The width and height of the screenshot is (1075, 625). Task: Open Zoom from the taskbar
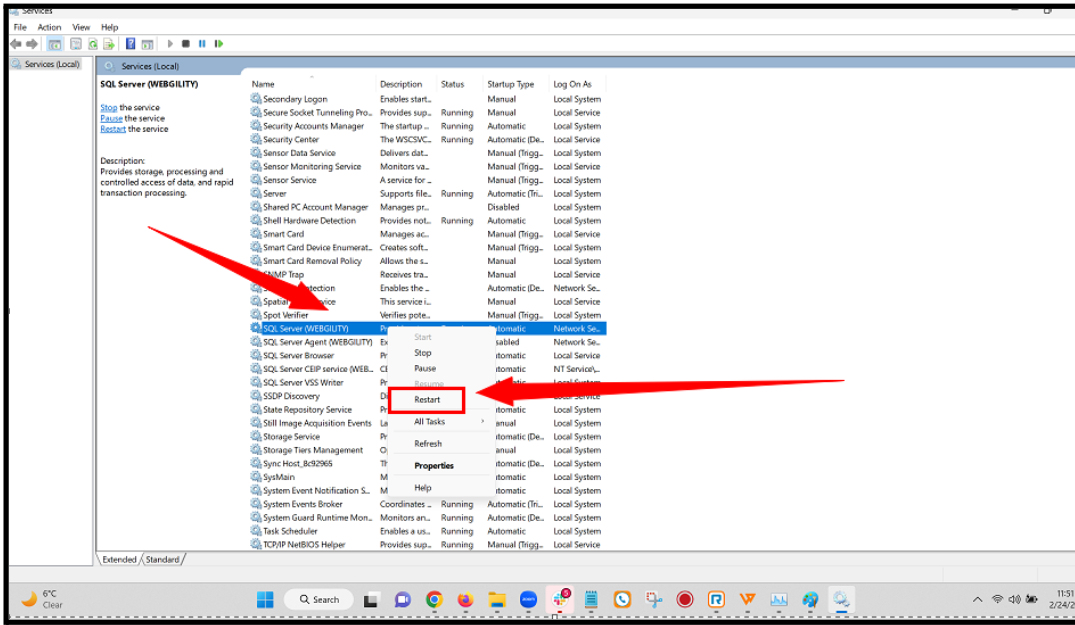(529, 600)
